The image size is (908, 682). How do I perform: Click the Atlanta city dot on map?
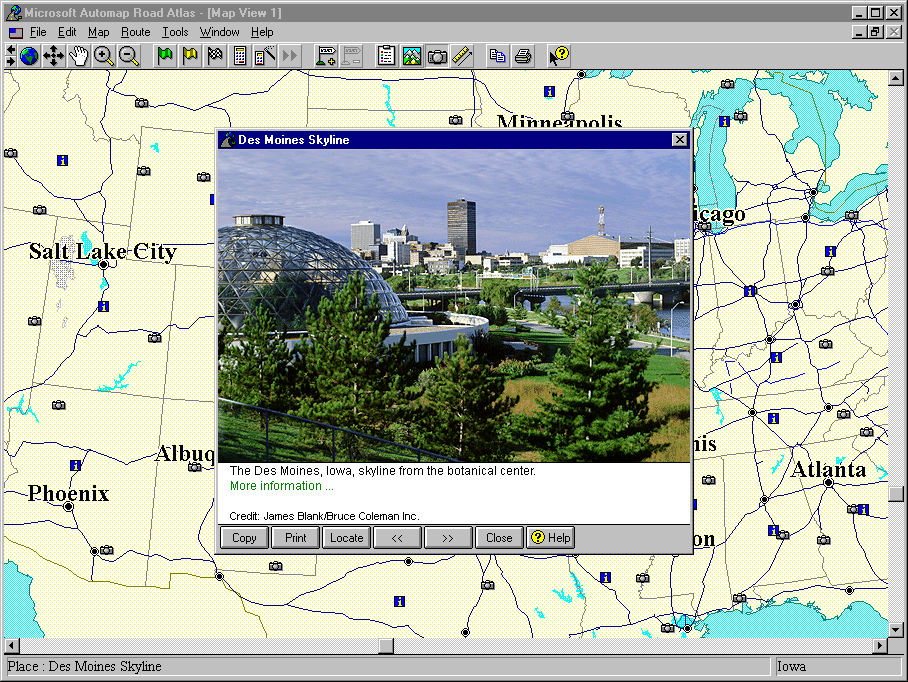click(x=829, y=483)
